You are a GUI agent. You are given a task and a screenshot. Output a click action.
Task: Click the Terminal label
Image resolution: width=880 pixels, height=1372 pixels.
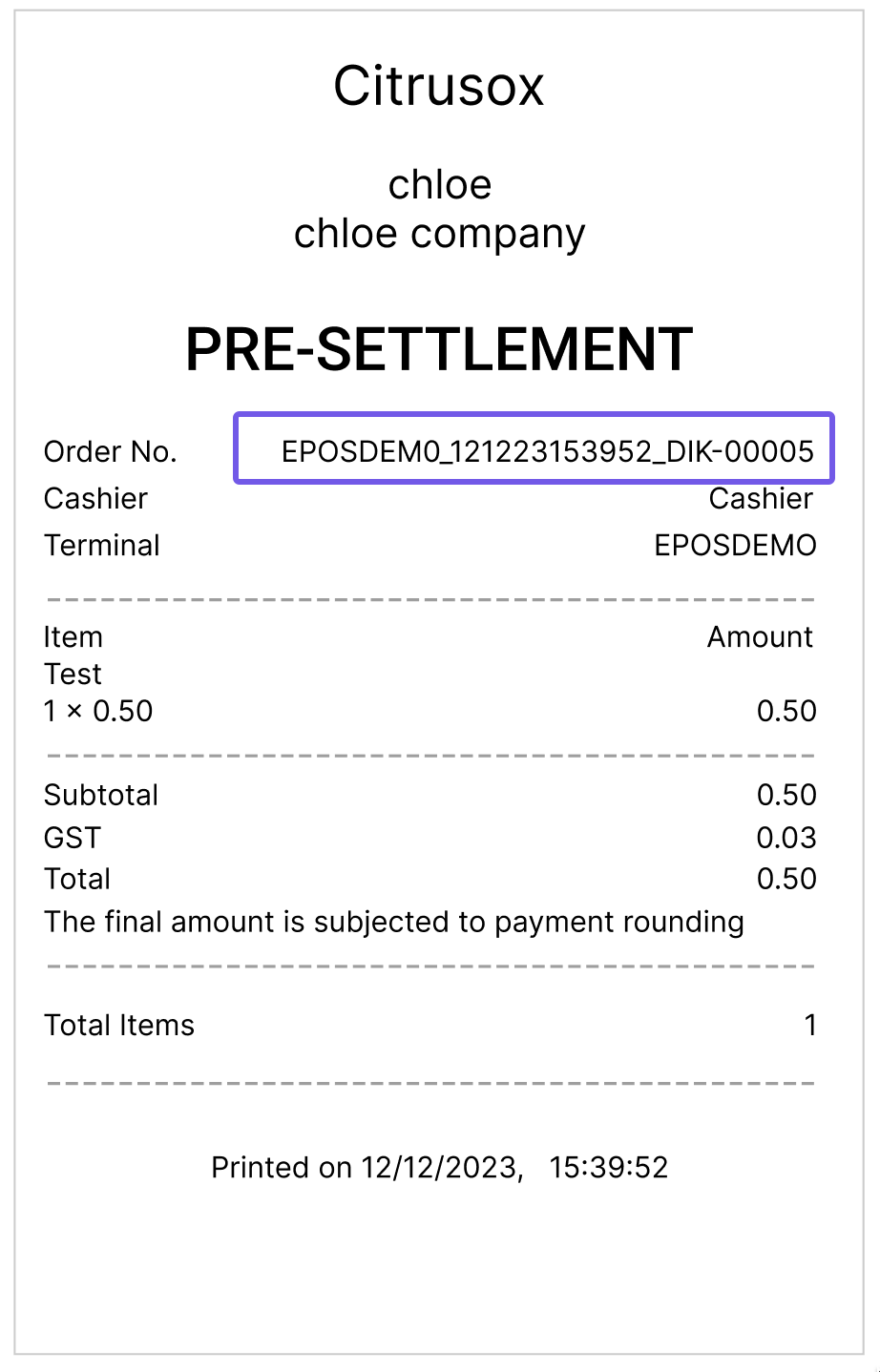coord(102,546)
